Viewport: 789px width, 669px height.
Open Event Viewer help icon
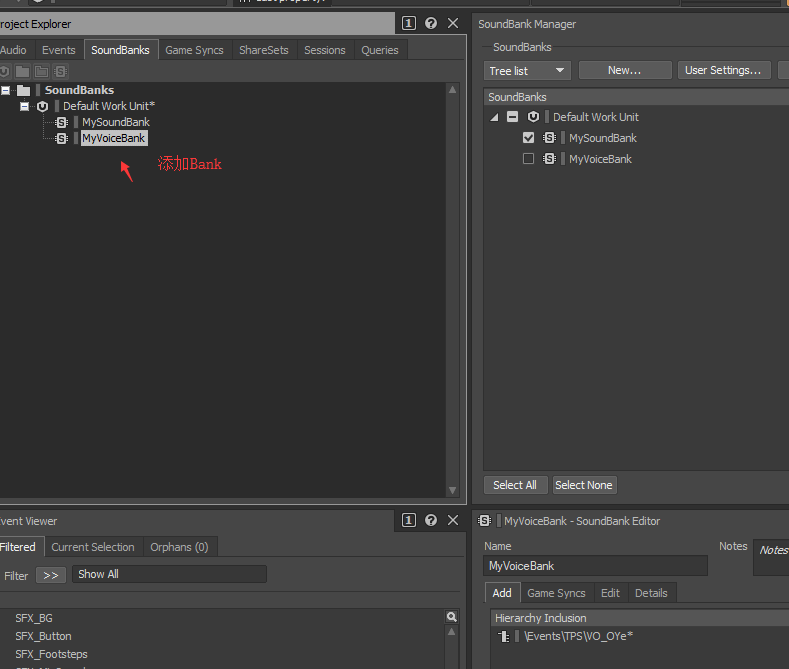431,520
